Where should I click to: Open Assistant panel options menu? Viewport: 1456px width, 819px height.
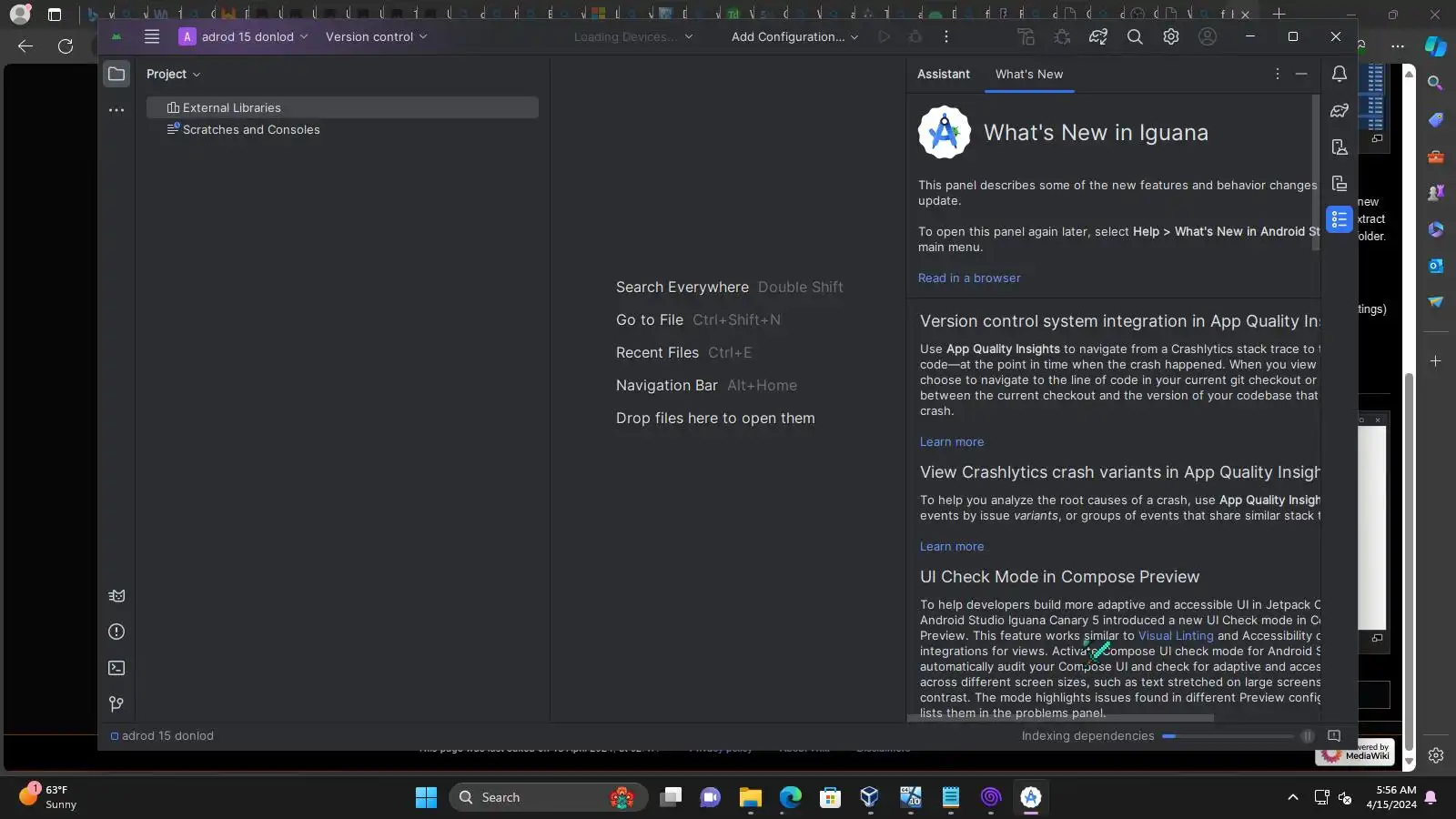[1278, 74]
